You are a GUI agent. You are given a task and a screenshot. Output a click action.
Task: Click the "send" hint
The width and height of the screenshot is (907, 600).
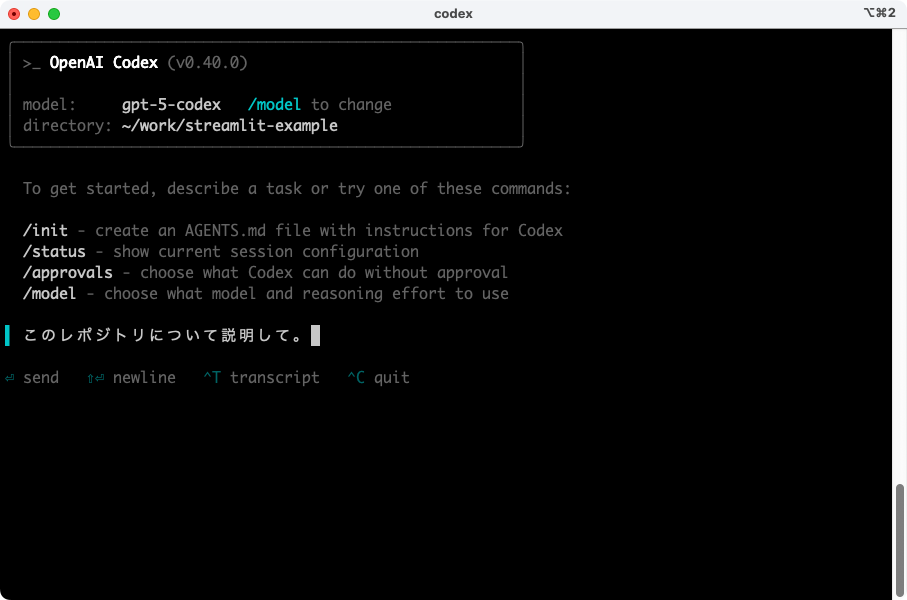tap(41, 378)
